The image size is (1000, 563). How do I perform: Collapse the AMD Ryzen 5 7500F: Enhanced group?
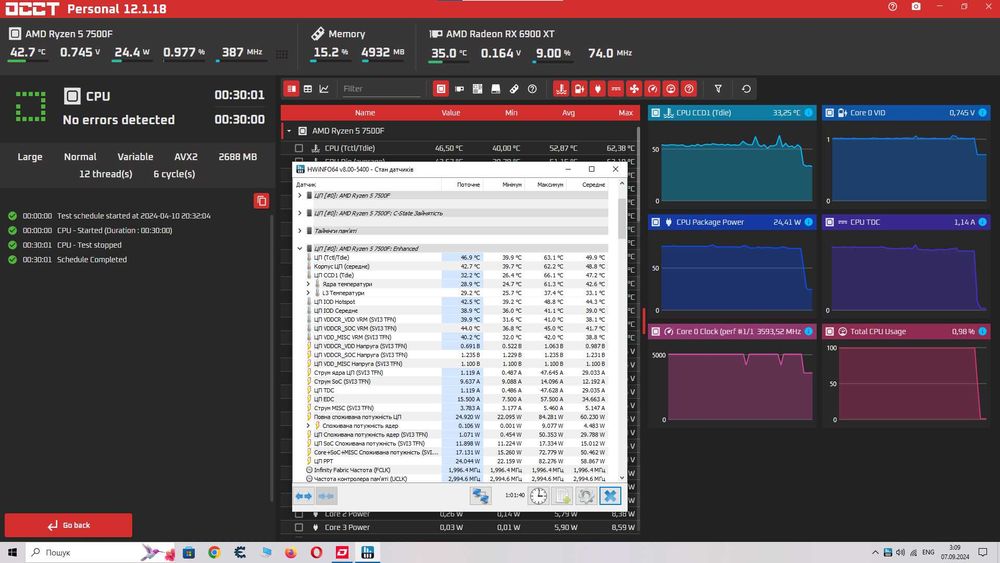coord(300,249)
